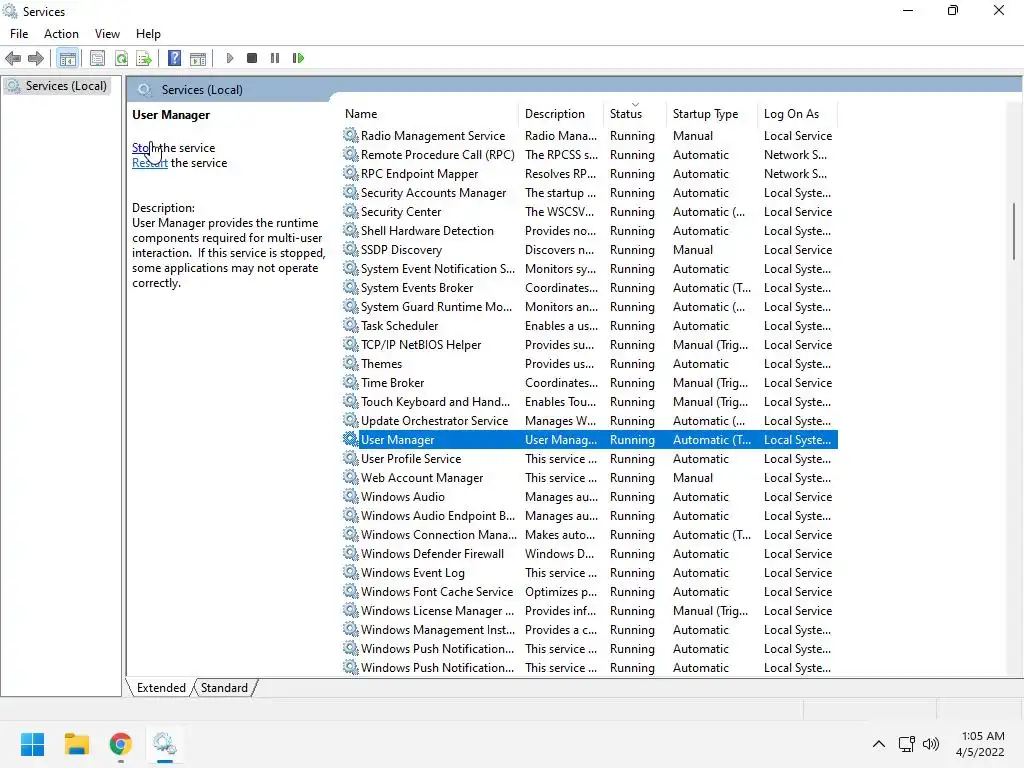
Task: Select the System Event Notification S... service row
Action: pos(590,268)
